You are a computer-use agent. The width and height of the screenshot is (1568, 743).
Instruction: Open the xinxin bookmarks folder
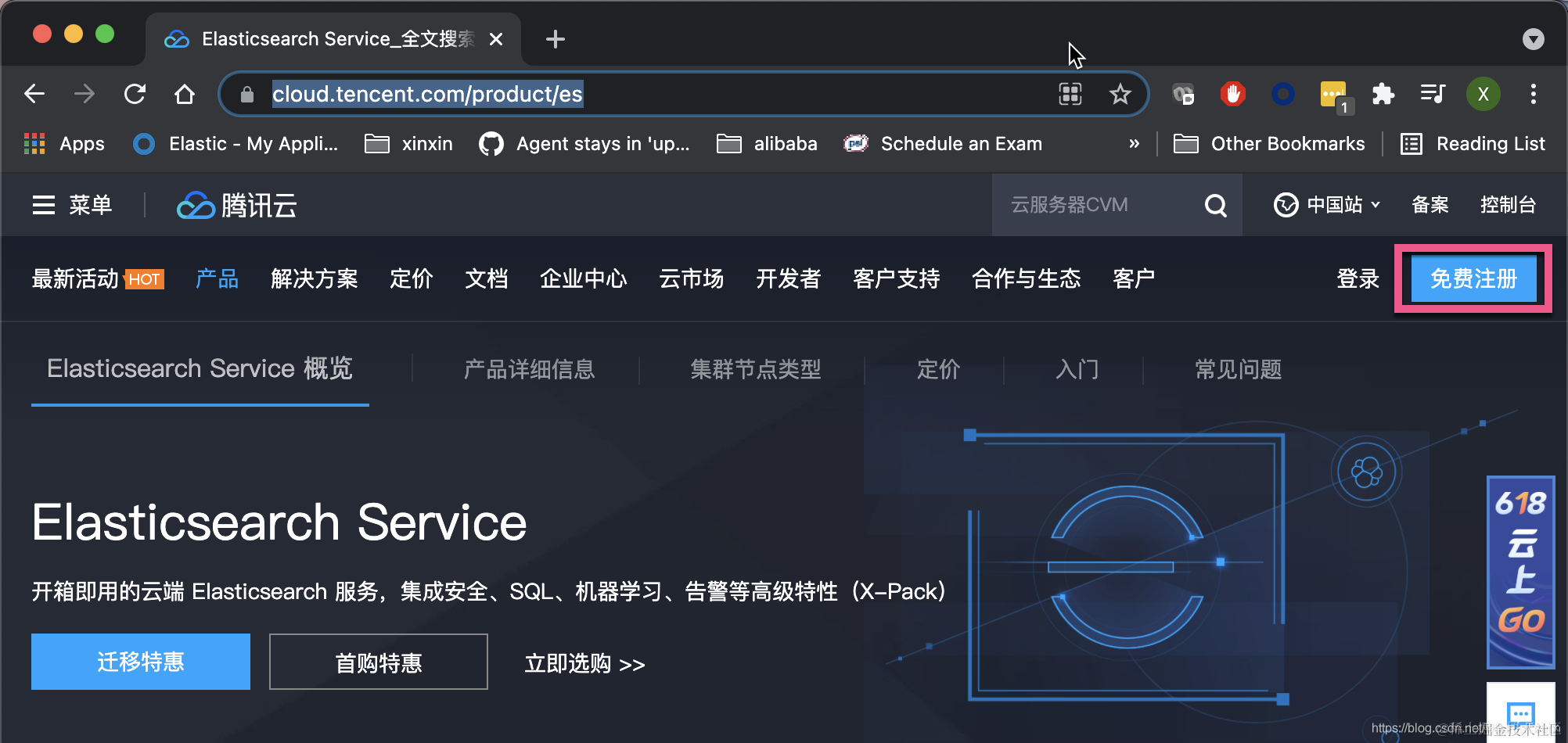(409, 144)
